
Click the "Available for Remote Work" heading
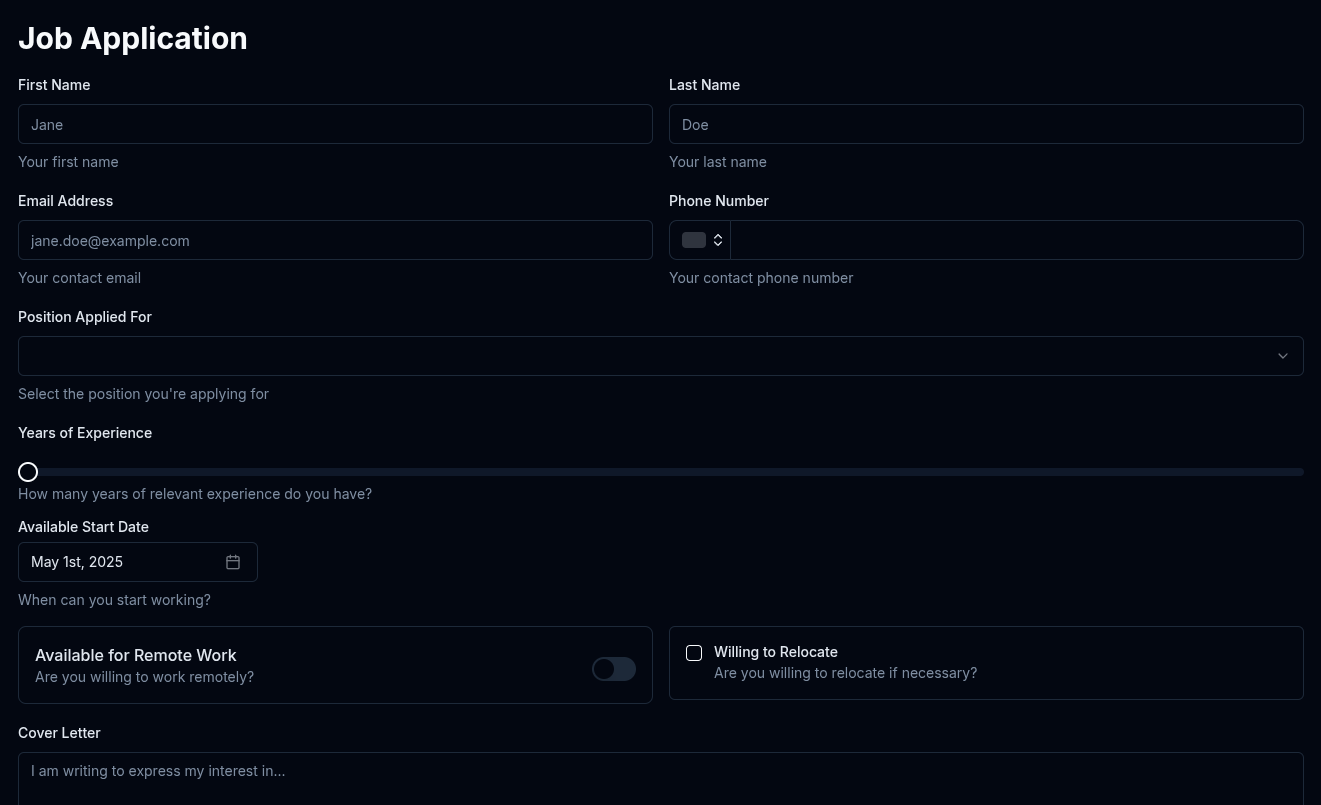136,655
